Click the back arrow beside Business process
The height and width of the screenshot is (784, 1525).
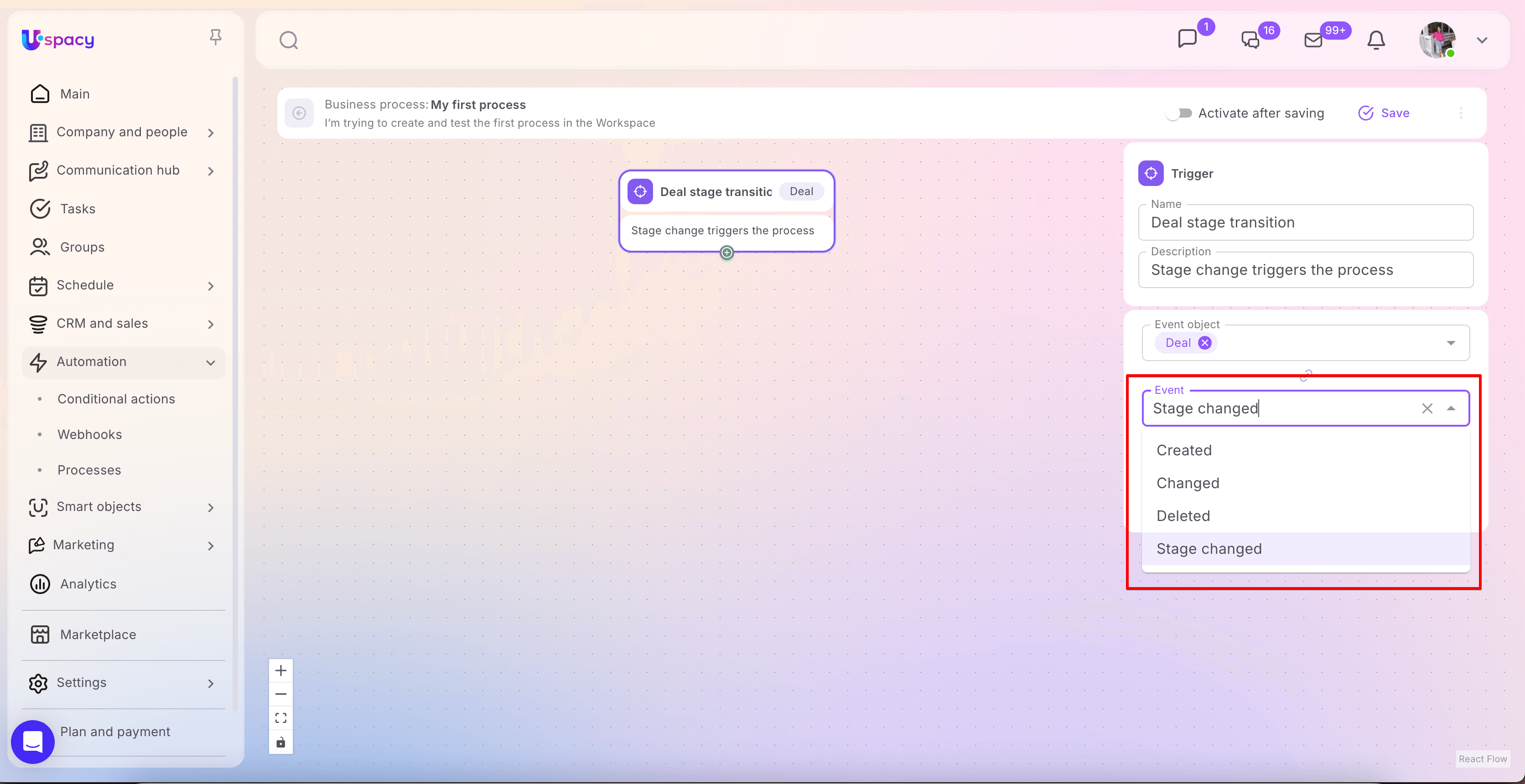[300, 113]
